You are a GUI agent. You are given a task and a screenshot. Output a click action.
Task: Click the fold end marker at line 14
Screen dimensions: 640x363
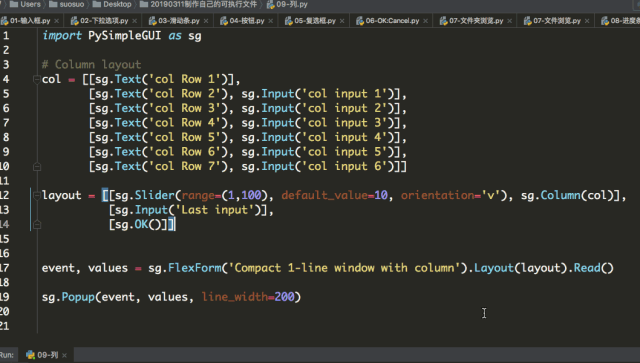click(x=37, y=225)
